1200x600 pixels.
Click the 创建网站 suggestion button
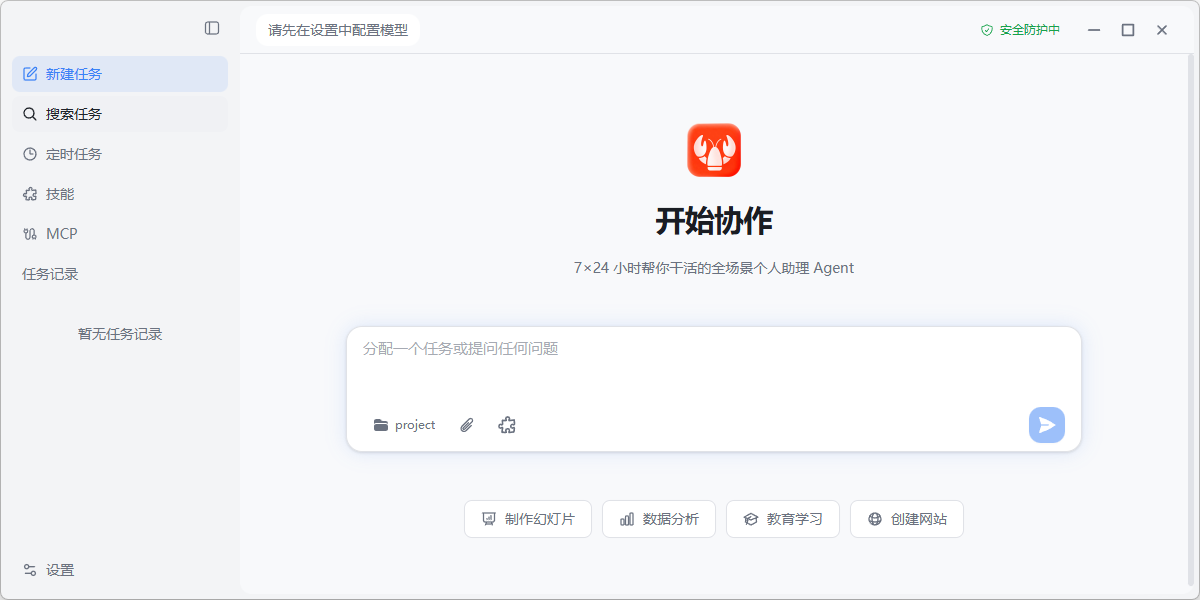(x=907, y=519)
